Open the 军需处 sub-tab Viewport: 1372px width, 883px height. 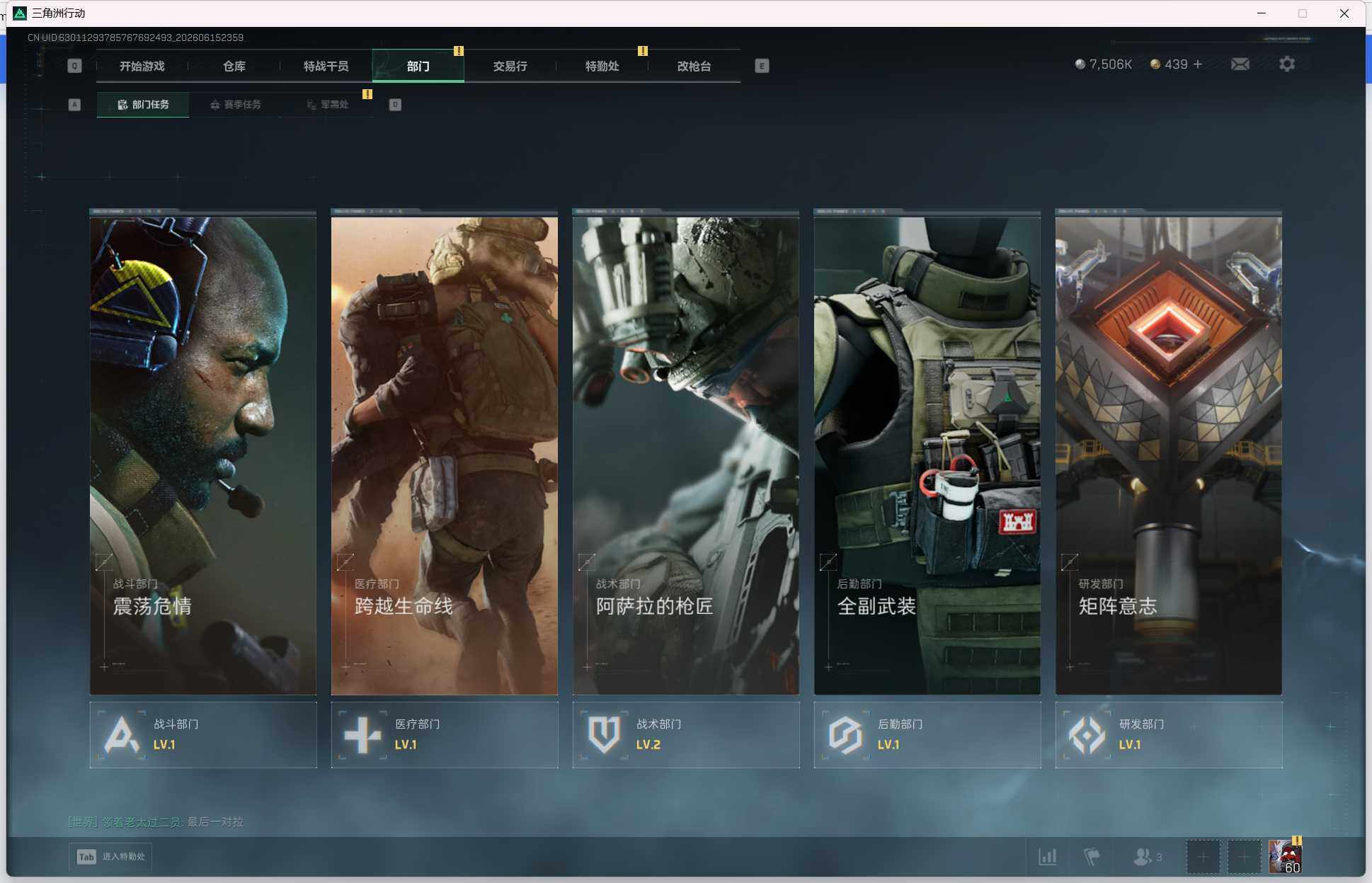pos(327,105)
